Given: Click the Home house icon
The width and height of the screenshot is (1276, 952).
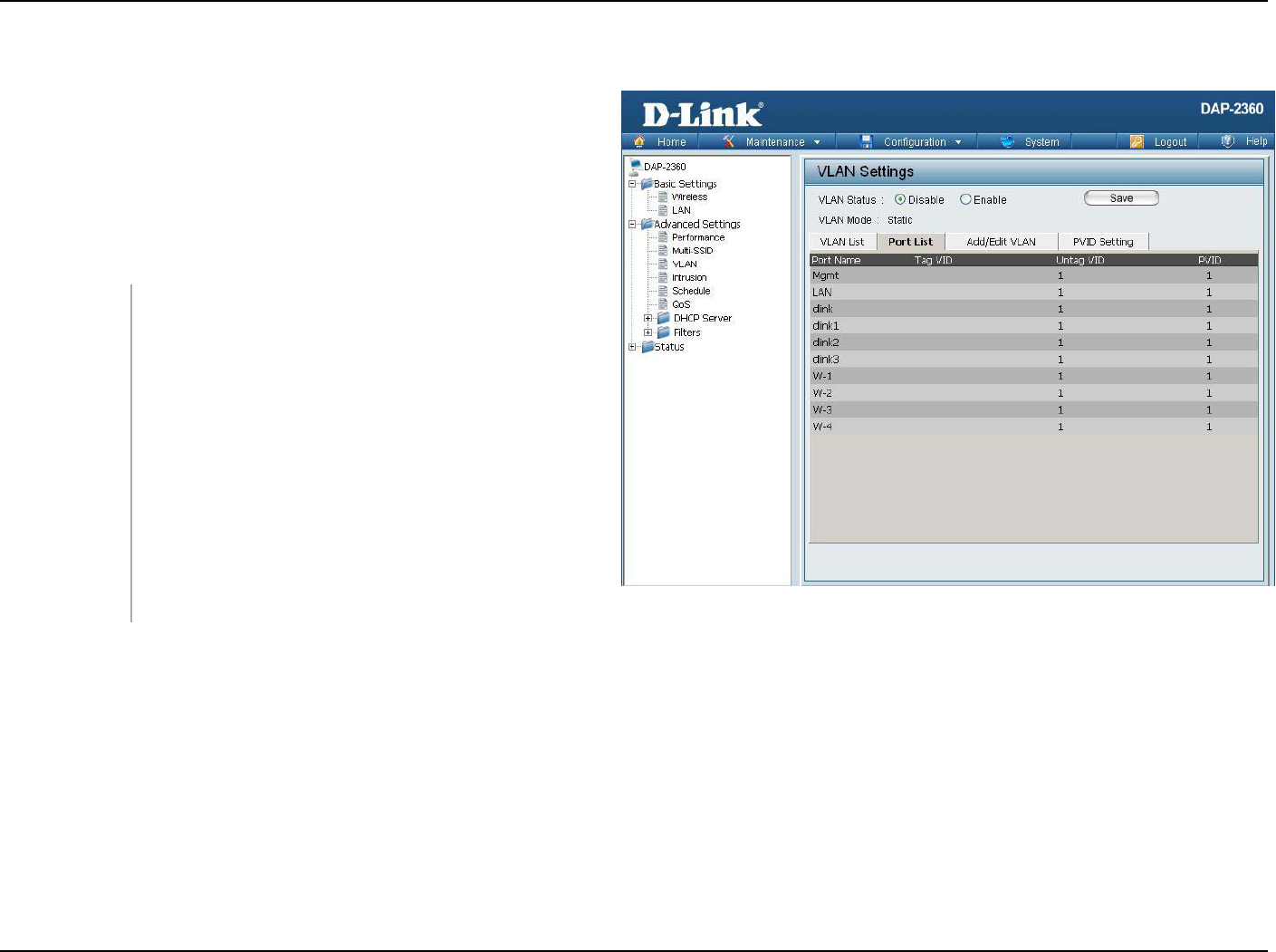Looking at the screenshot, I should pos(639,141).
